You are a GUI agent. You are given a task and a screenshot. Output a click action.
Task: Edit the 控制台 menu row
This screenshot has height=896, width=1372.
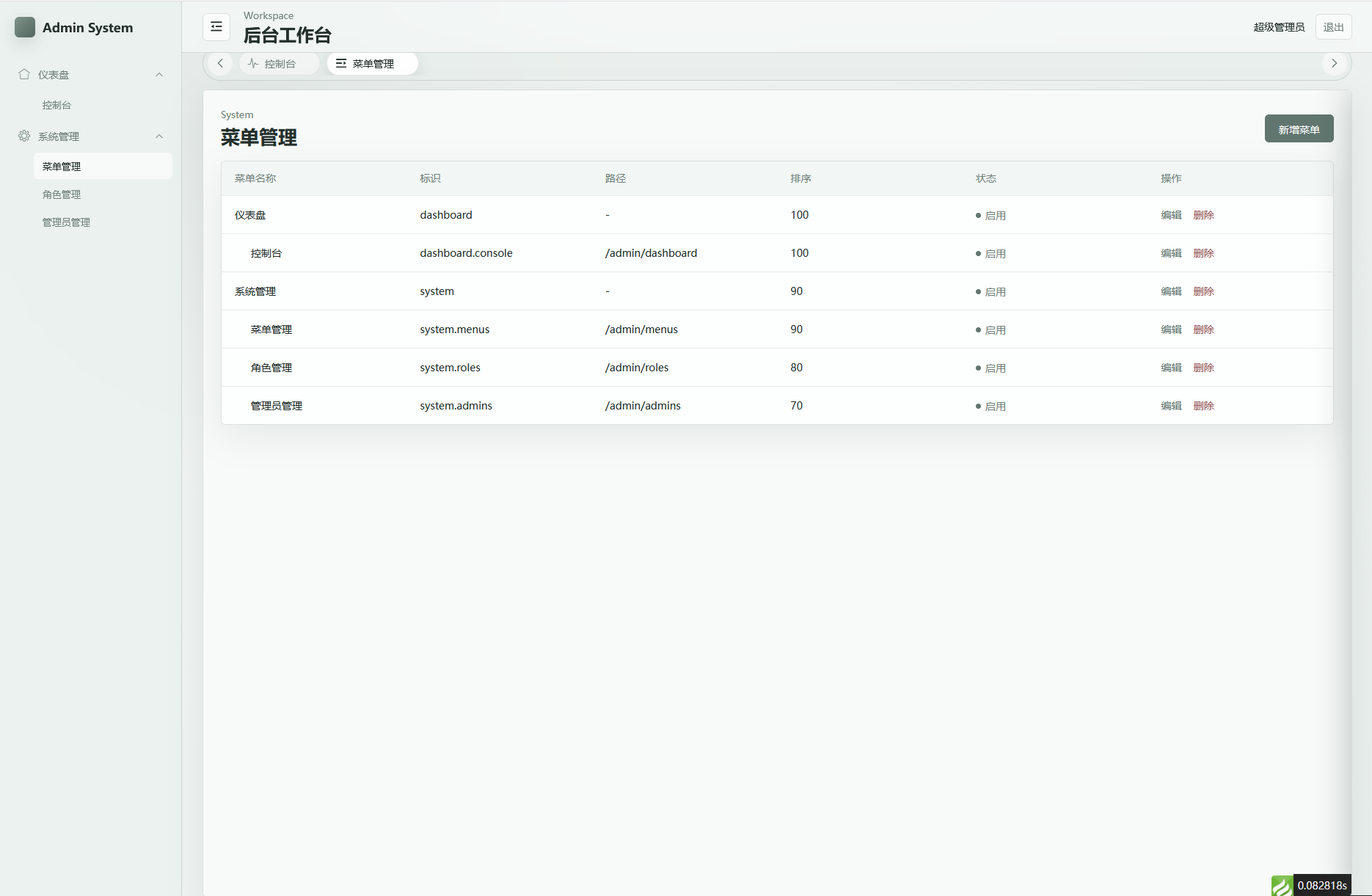pos(1171,252)
